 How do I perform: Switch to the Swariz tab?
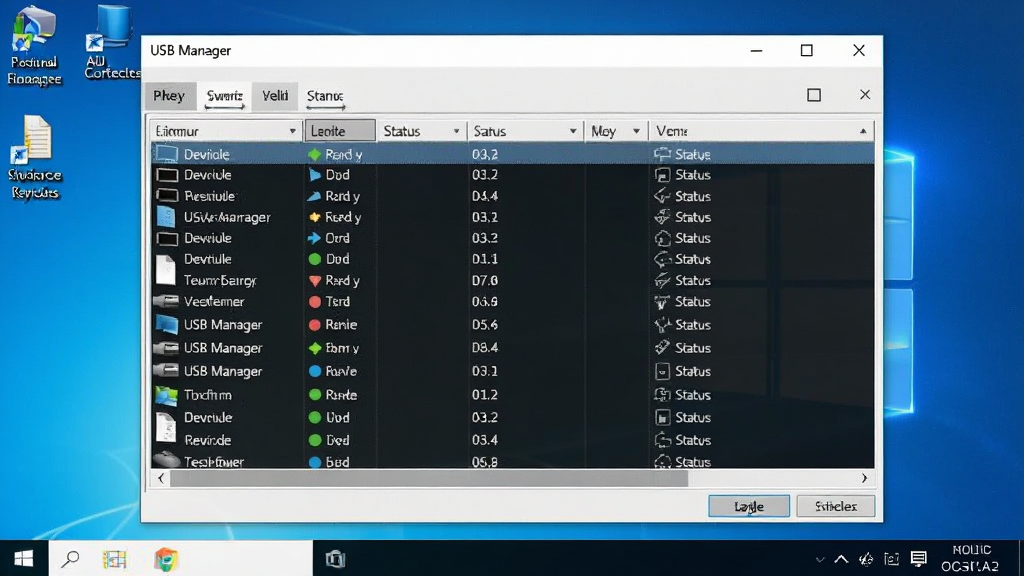[225, 96]
